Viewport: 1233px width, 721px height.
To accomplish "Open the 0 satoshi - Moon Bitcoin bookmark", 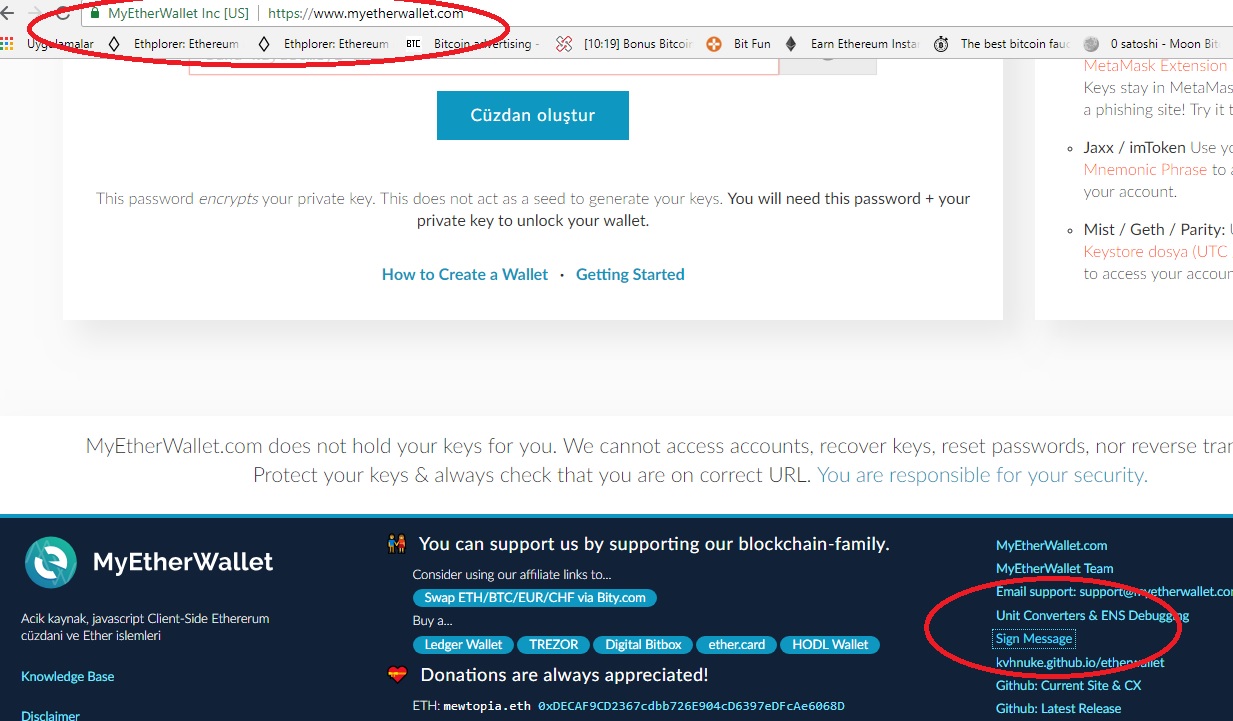I will click(x=1152, y=44).
